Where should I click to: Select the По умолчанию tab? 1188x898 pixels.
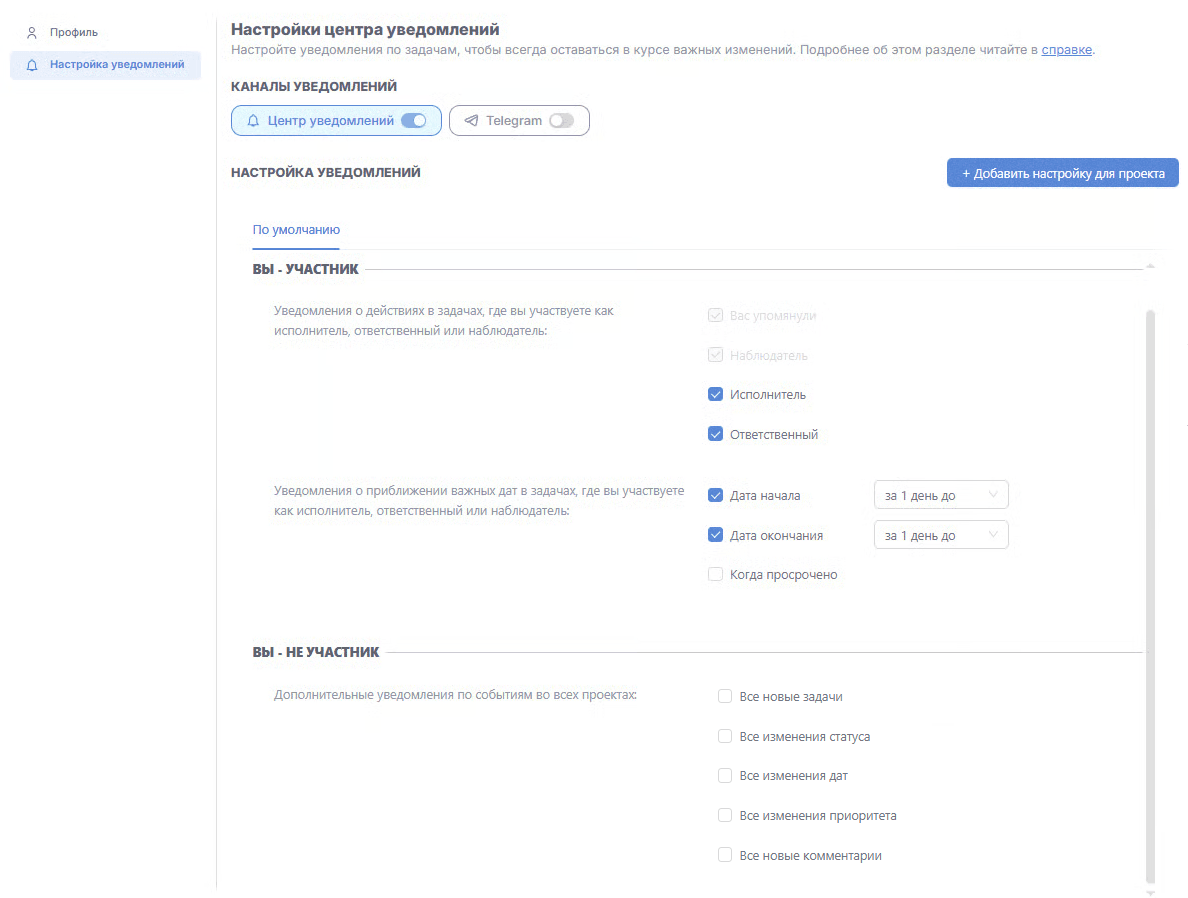pyautogui.click(x=296, y=230)
